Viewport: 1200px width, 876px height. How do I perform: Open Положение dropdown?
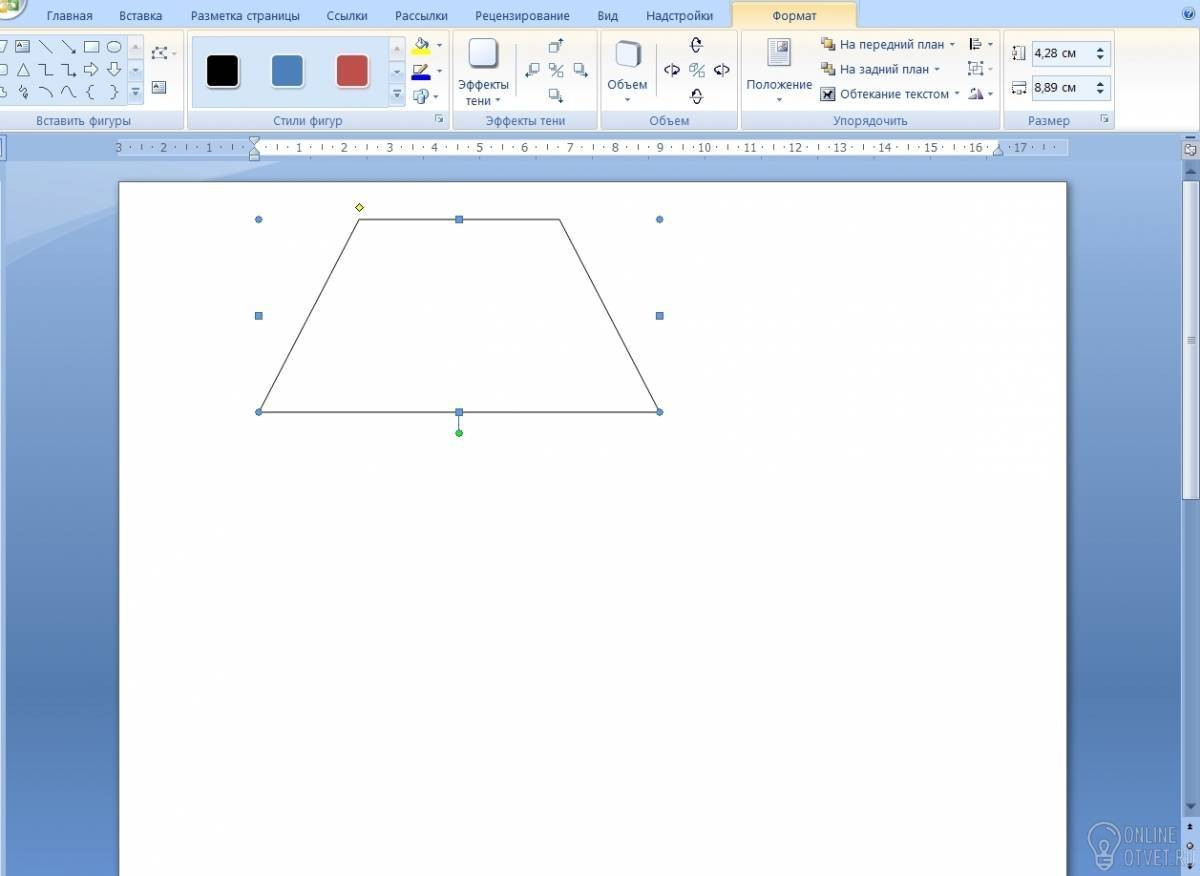(x=779, y=73)
